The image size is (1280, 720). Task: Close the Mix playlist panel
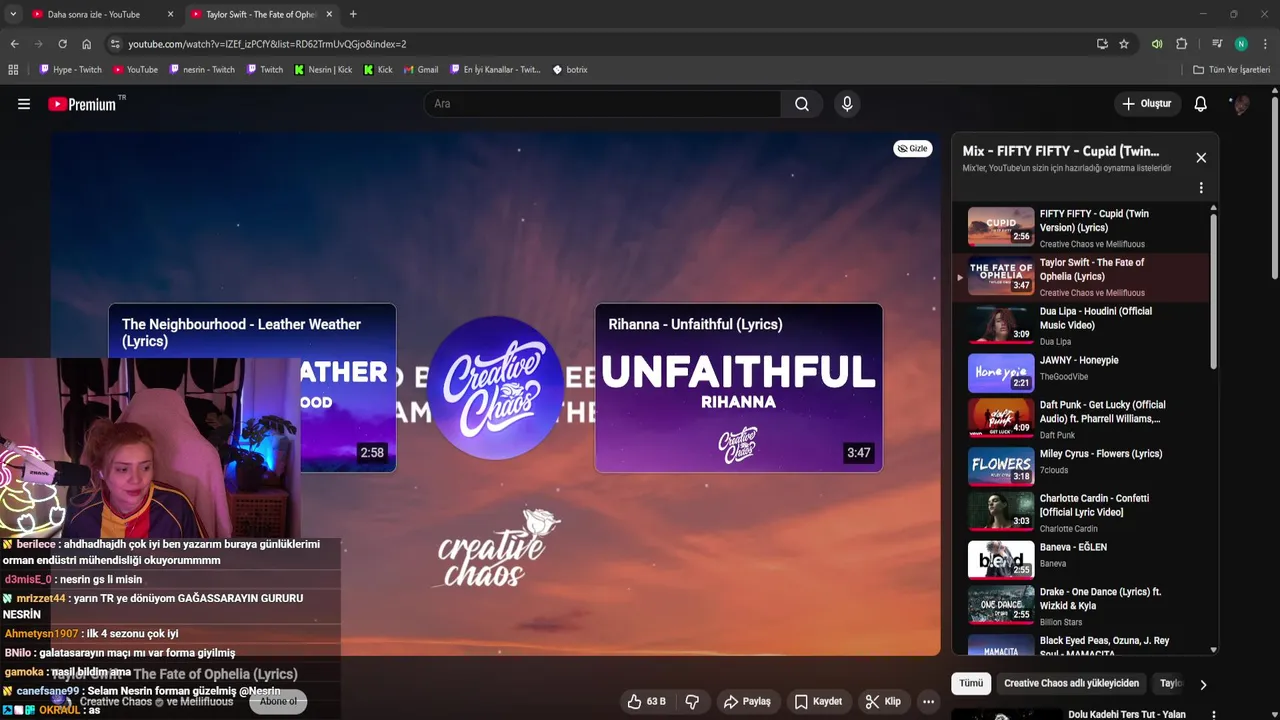click(x=1201, y=158)
